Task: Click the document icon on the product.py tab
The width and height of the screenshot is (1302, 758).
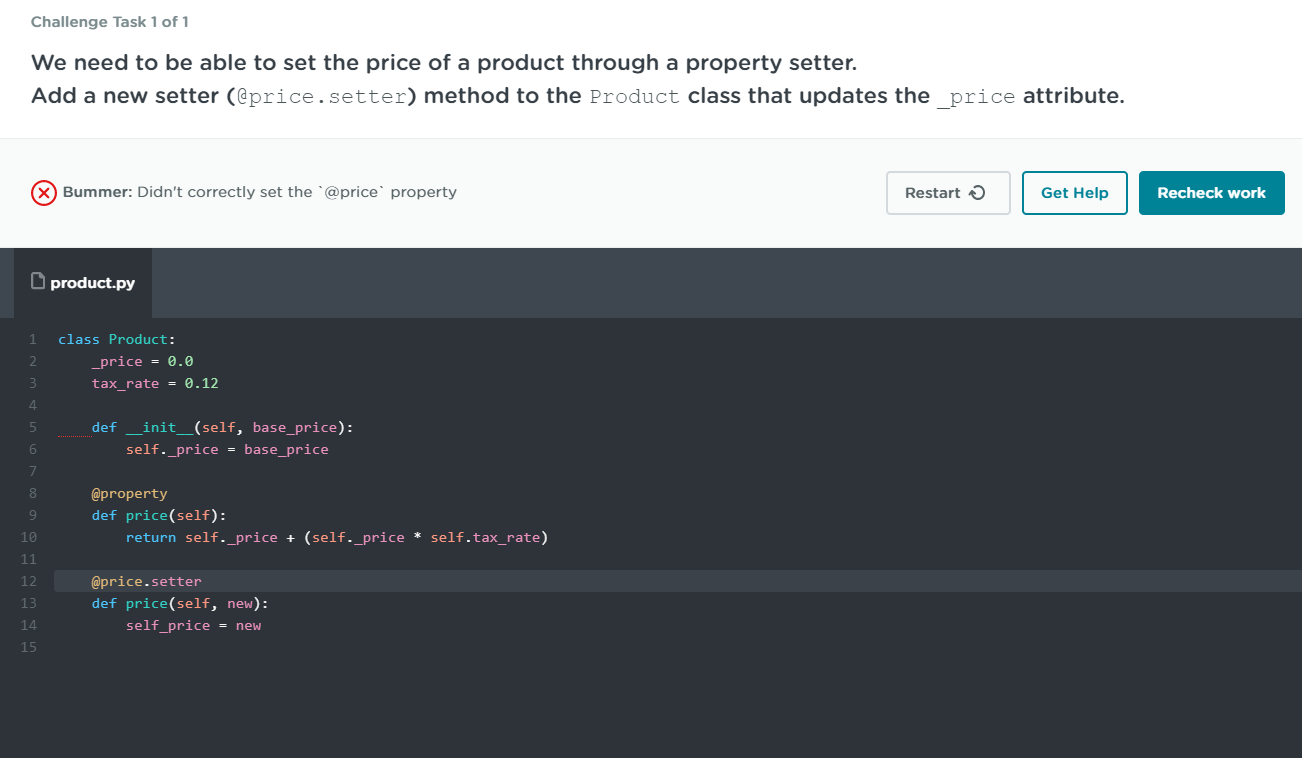Action: pos(37,281)
